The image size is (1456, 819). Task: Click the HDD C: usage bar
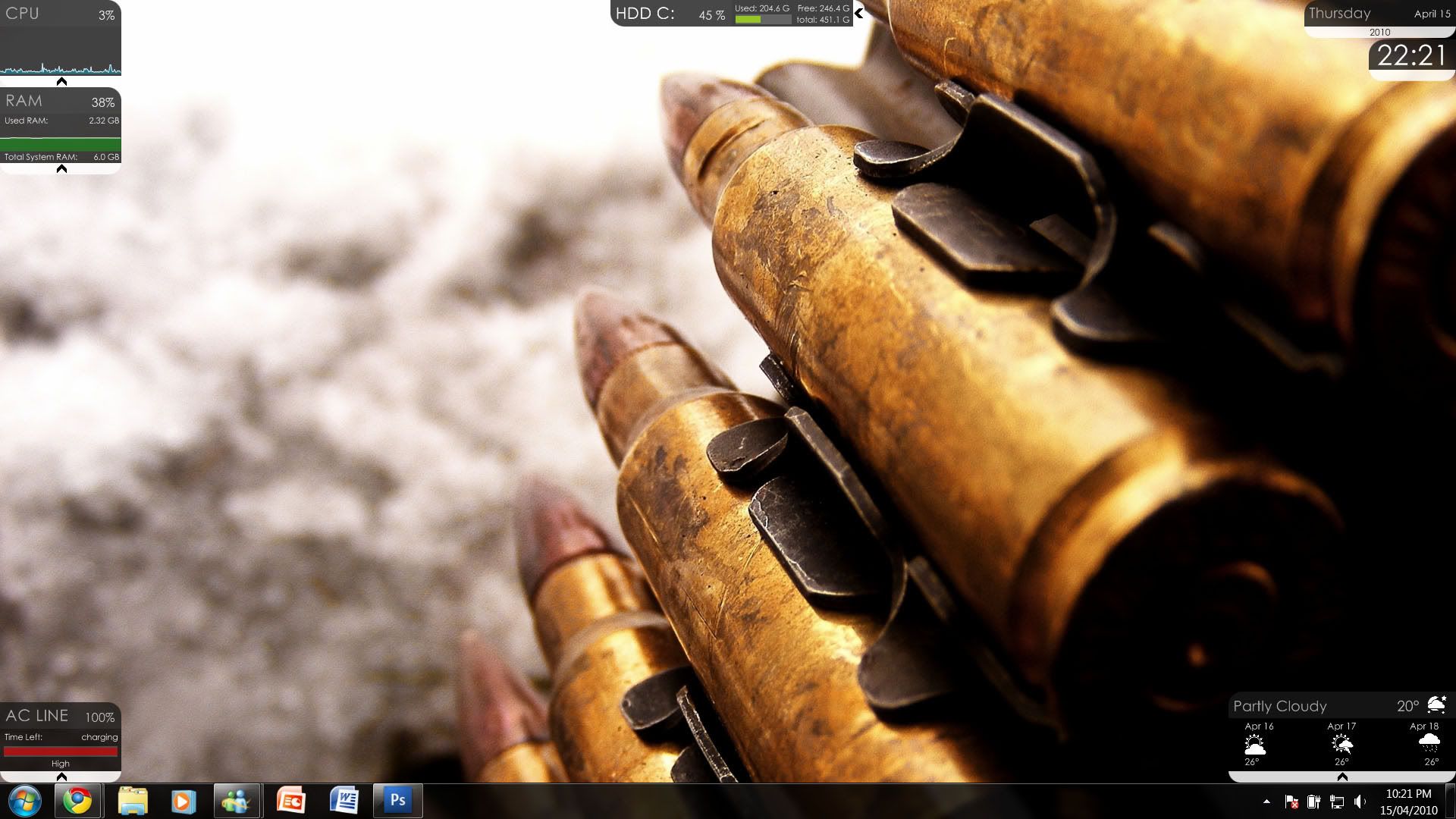pos(763,20)
